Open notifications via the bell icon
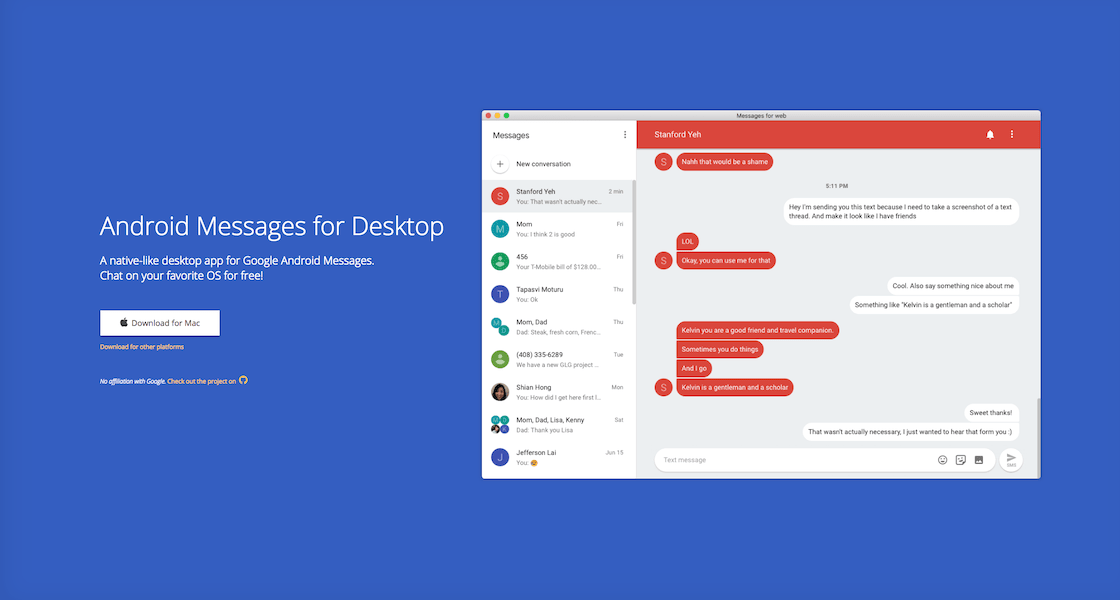Screen dimensions: 1120x600 click(990, 133)
